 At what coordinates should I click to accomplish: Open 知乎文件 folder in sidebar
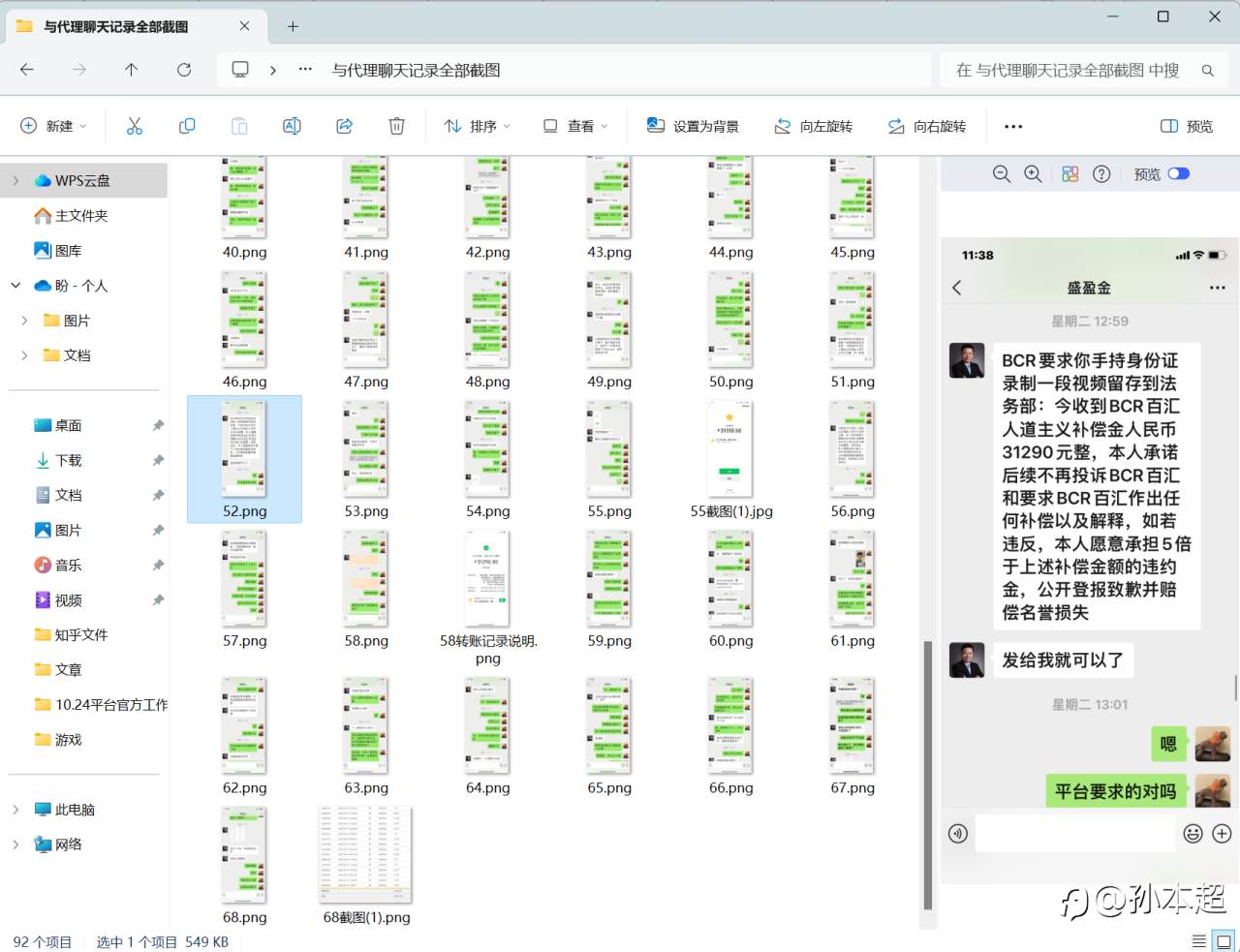click(x=71, y=634)
